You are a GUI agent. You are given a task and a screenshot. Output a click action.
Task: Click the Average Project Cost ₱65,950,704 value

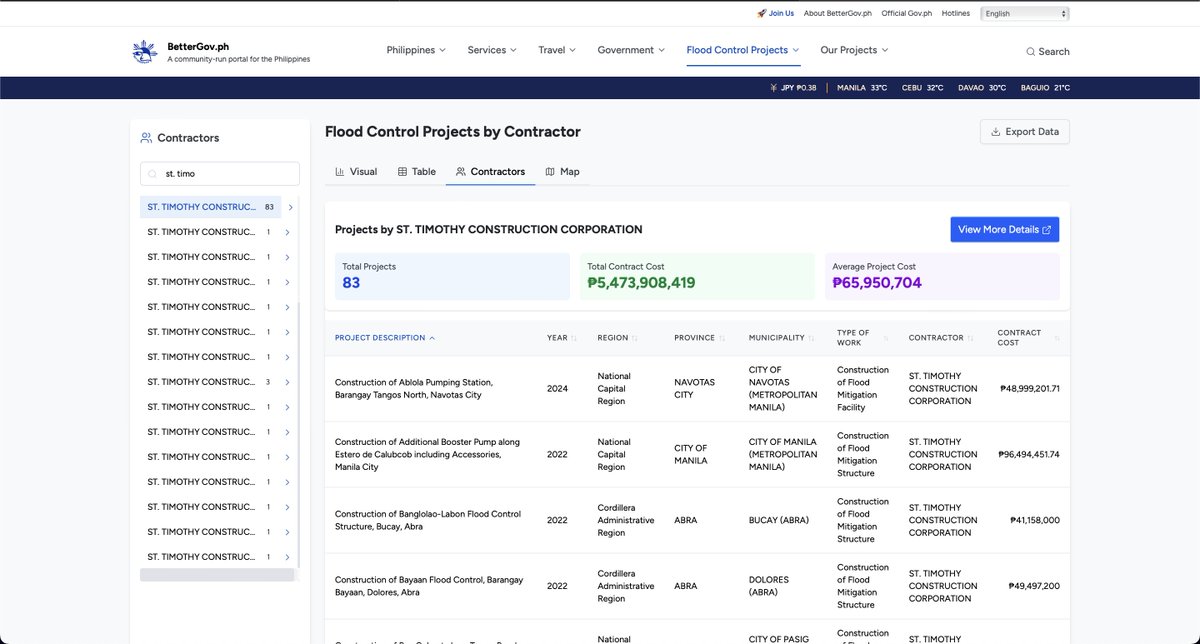pyautogui.click(x=877, y=283)
